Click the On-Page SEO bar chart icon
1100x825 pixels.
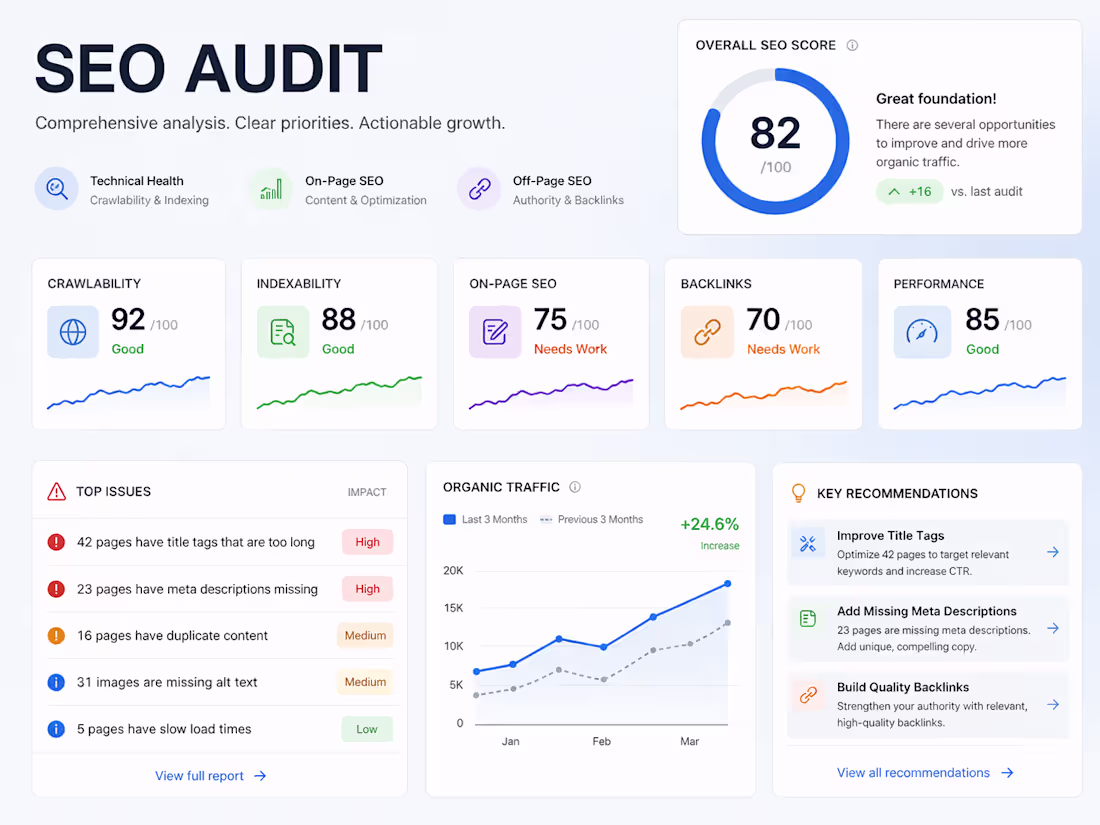tap(271, 189)
